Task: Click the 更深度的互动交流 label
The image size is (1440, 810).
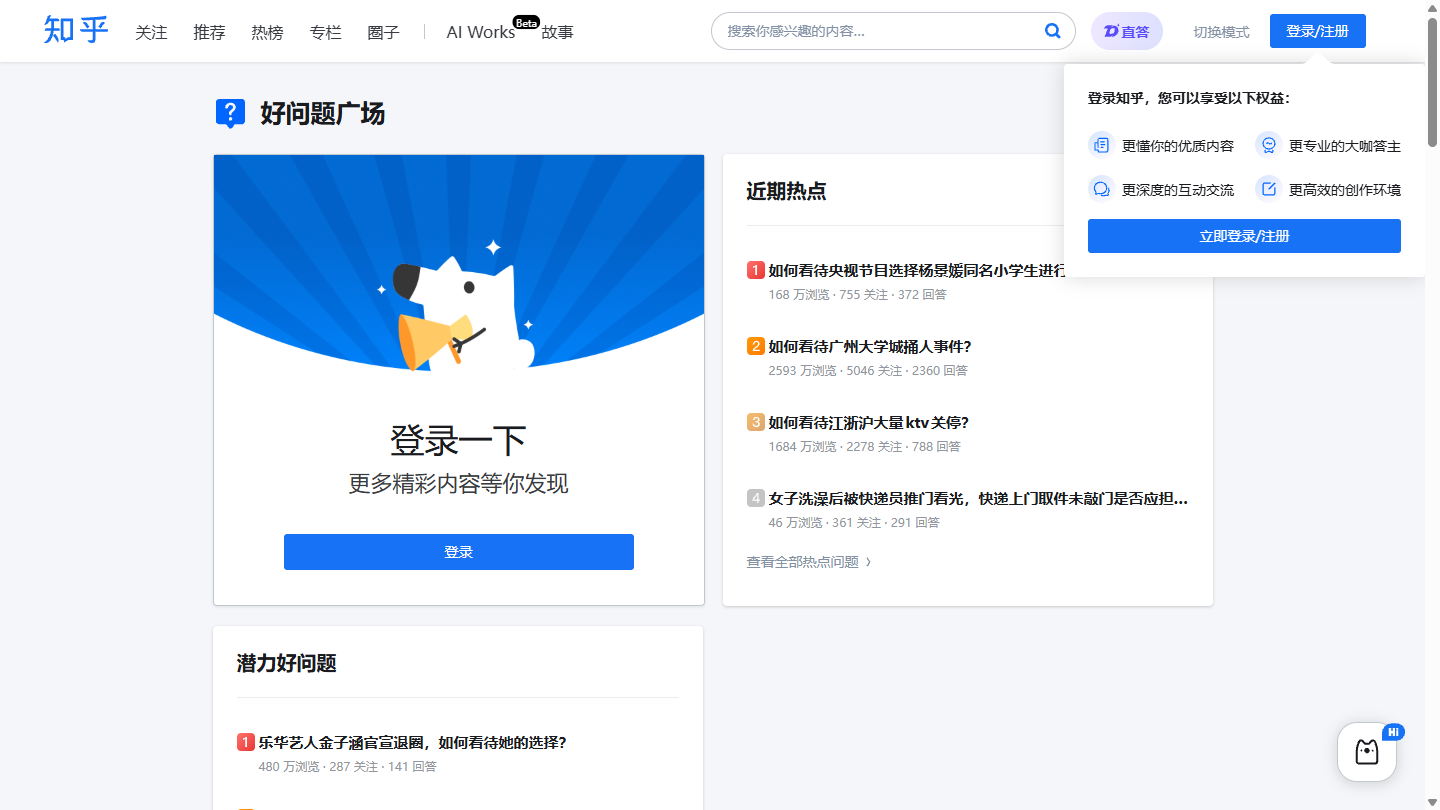Action: tap(1178, 190)
